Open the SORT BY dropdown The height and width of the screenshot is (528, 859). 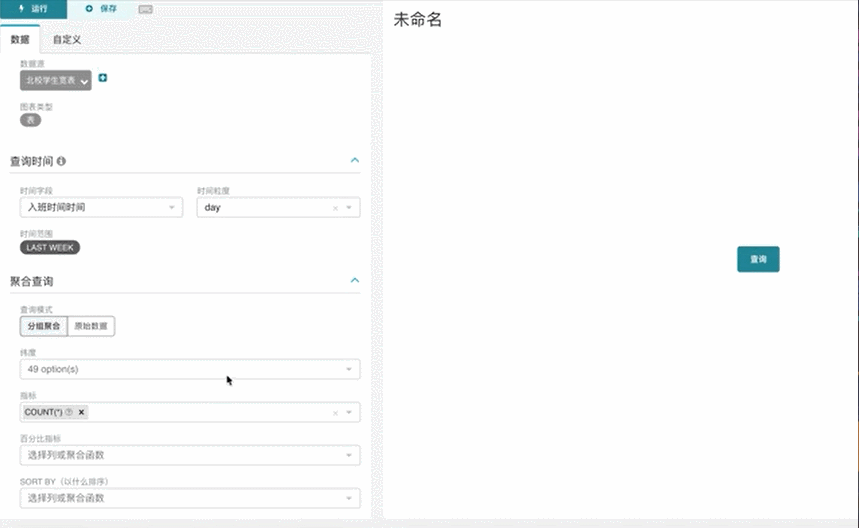pos(190,498)
